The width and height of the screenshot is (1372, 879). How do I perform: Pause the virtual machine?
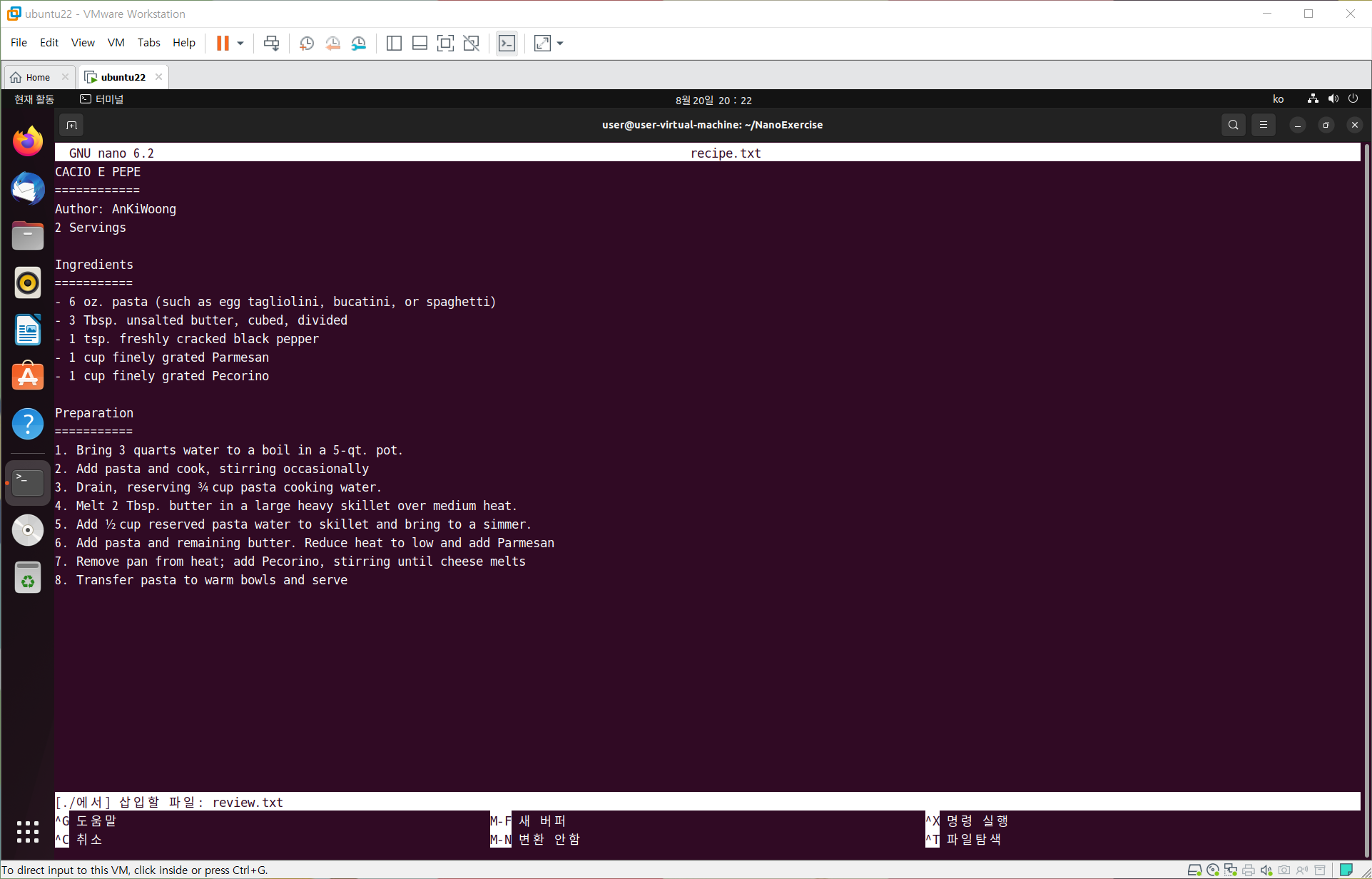223,44
